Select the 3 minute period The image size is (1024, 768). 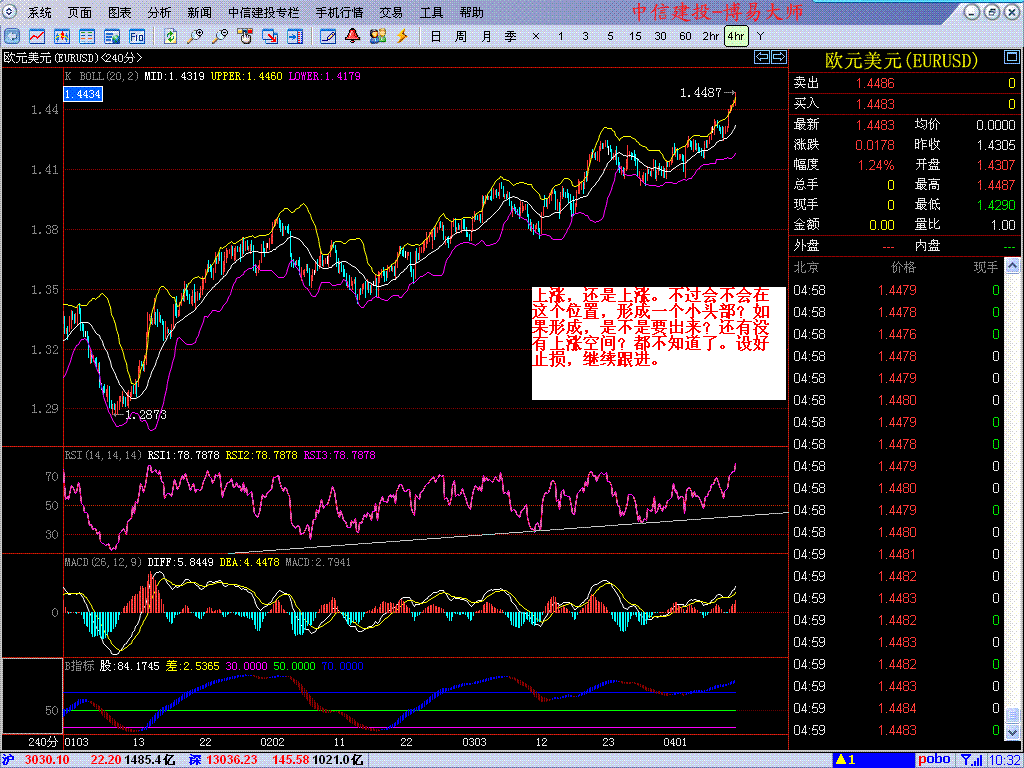tap(585, 37)
